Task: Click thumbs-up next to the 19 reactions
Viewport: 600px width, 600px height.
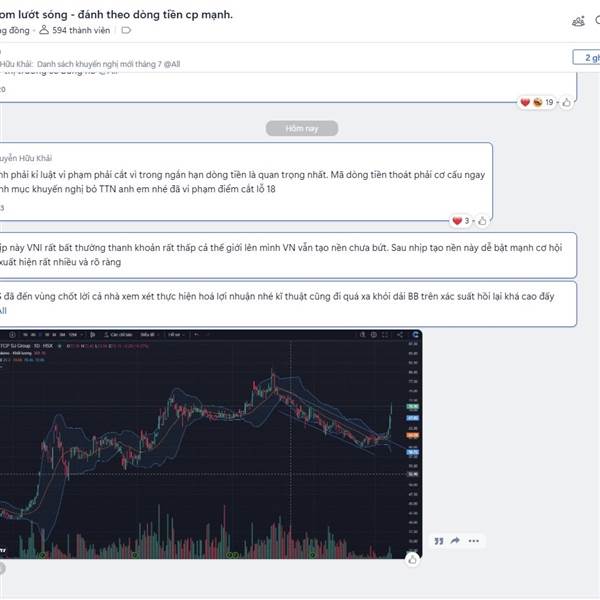Action: point(567,103)
